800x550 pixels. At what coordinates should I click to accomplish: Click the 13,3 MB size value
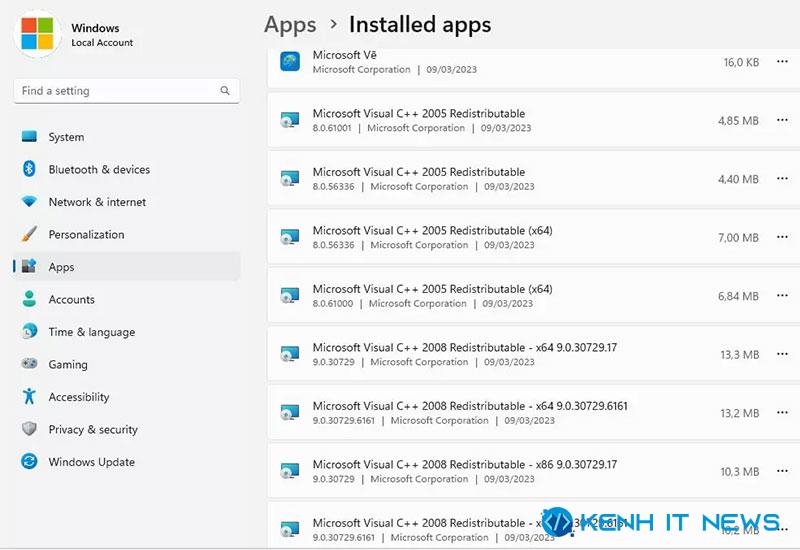click(740, 355)
